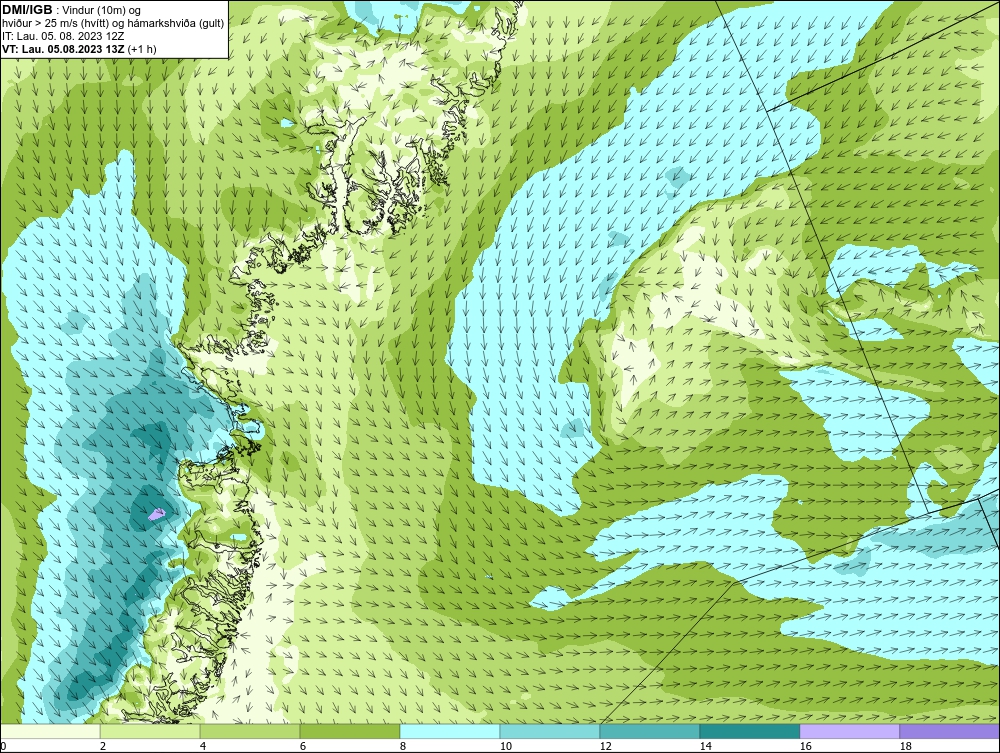Viewport: 1000px width, 753px height.
Task: Click the 4-6 m/s green legend swatch
Action: tap(250, 731)
